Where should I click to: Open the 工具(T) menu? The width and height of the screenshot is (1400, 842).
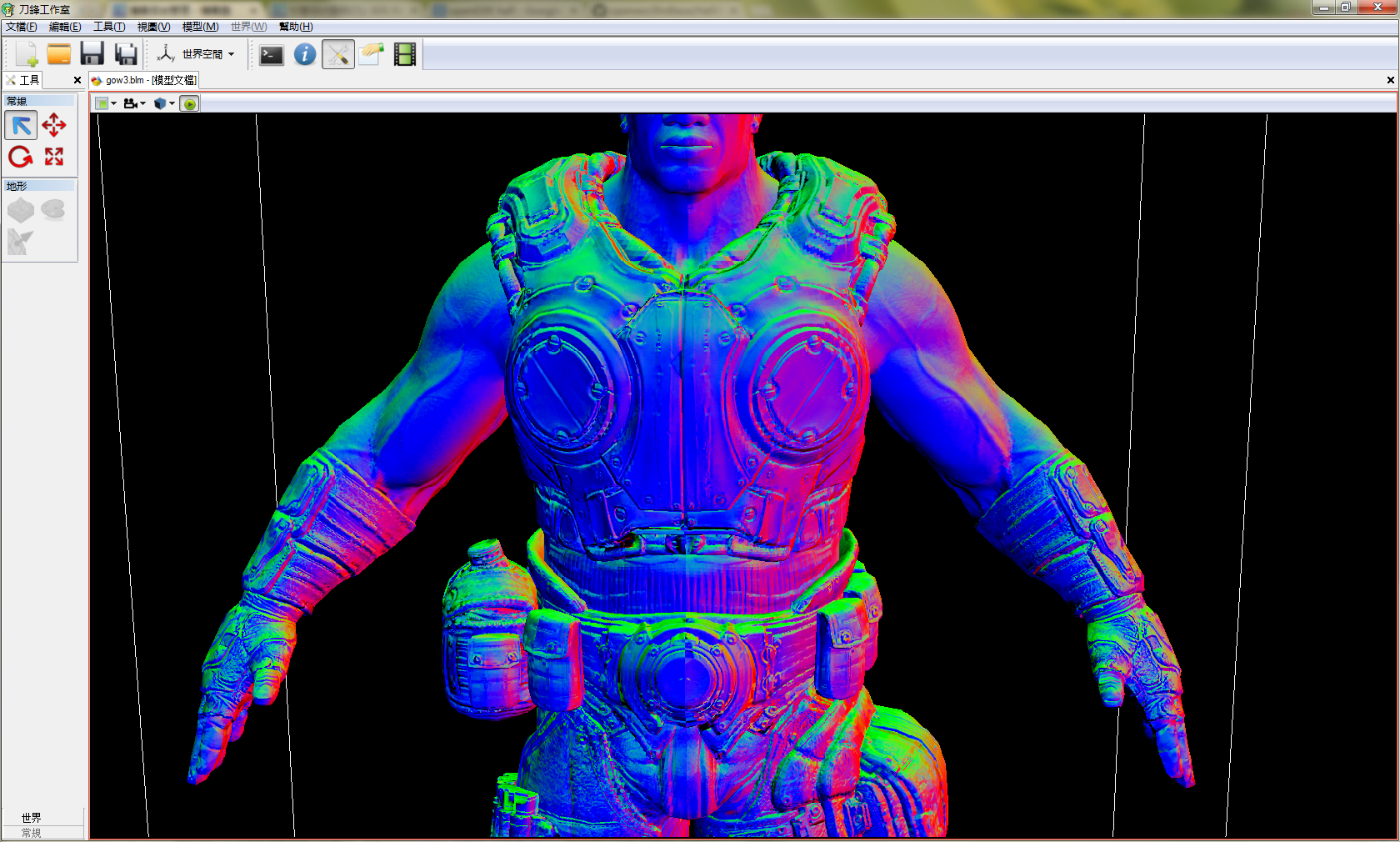pyautogui.click(x=109, y=27)
